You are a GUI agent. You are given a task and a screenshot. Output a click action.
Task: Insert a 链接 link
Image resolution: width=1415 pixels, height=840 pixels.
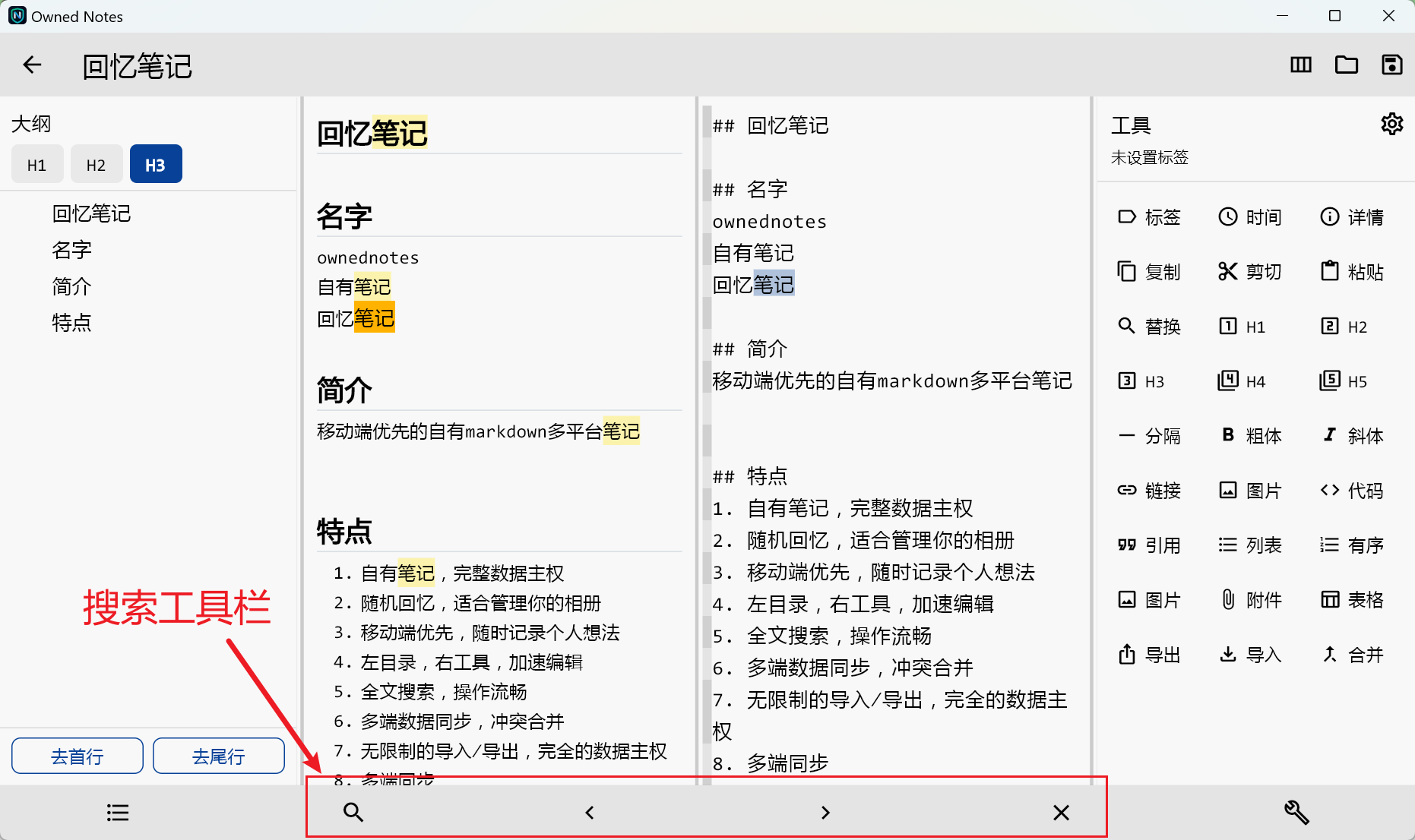[1149, 491]
